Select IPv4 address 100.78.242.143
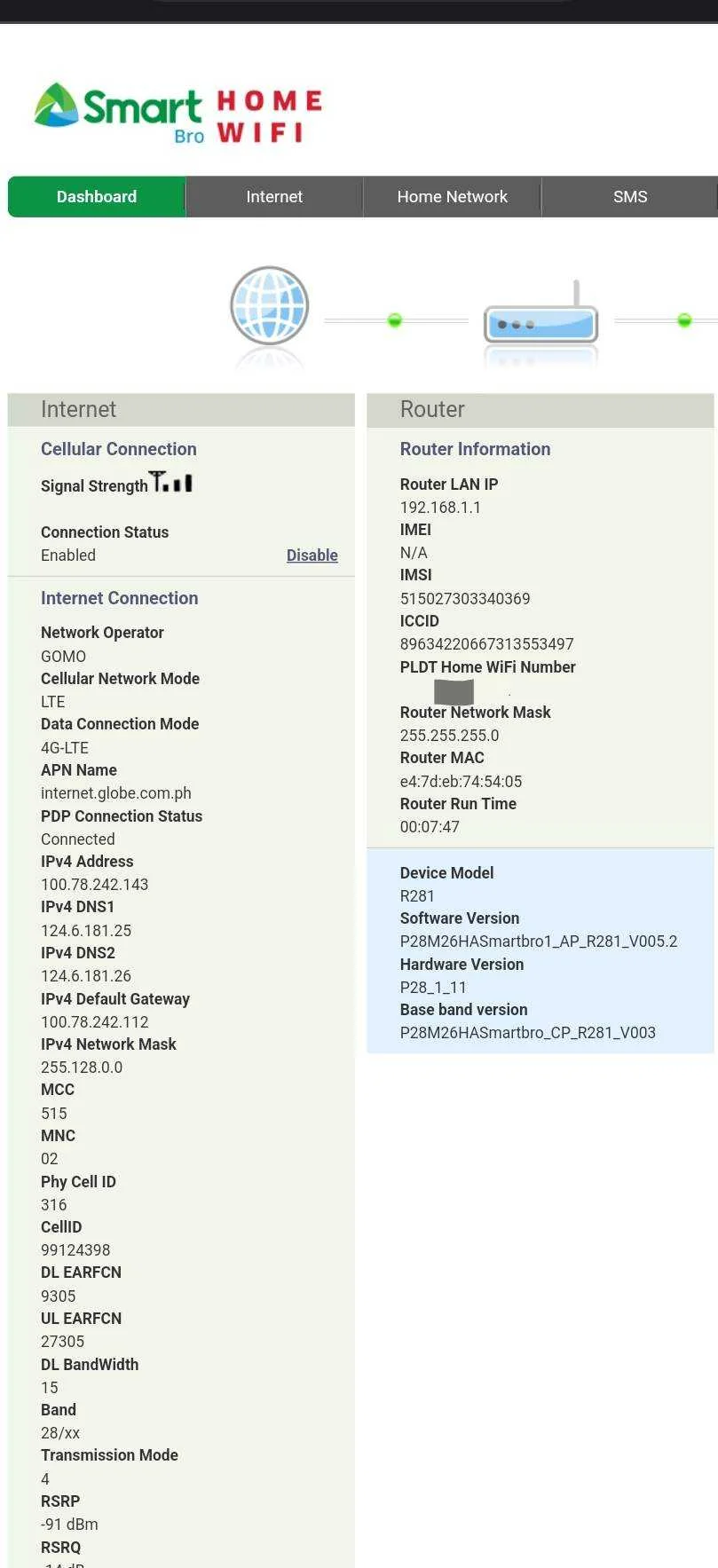This screenshot has height=1568, width=718. (94, 885)
